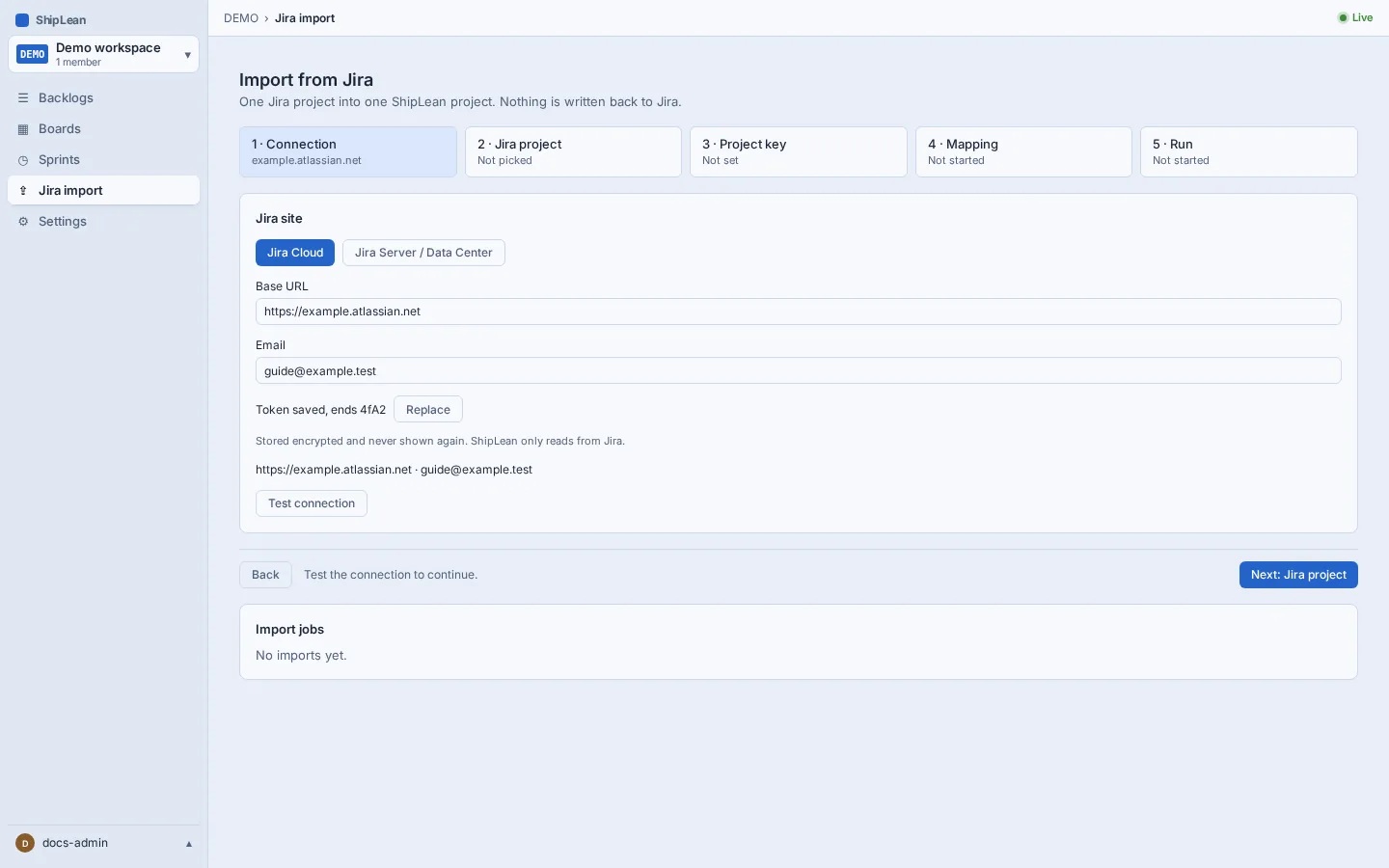The height and width of the screenshot is (868, 1389).
Task: Click the docs-admin avatar
Action: [x=25, y=843]
